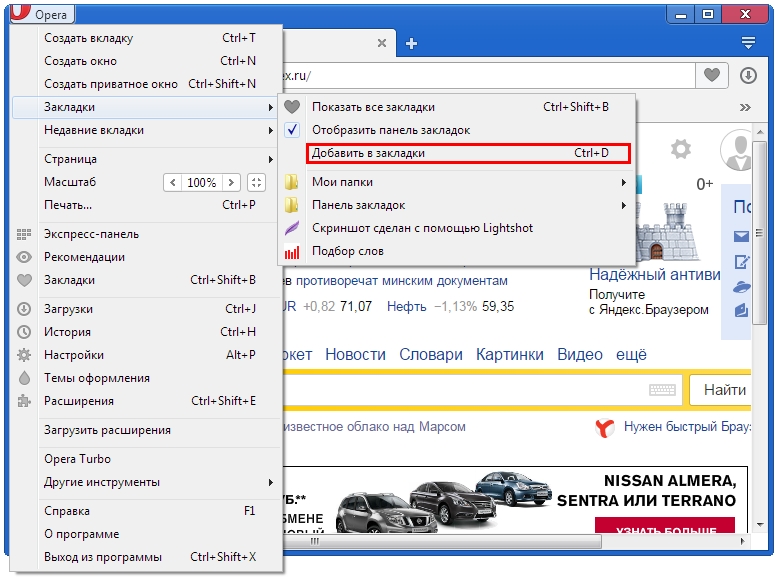Click the Найти search button
The width and height of the screenshot is (780, 578).
721,389
